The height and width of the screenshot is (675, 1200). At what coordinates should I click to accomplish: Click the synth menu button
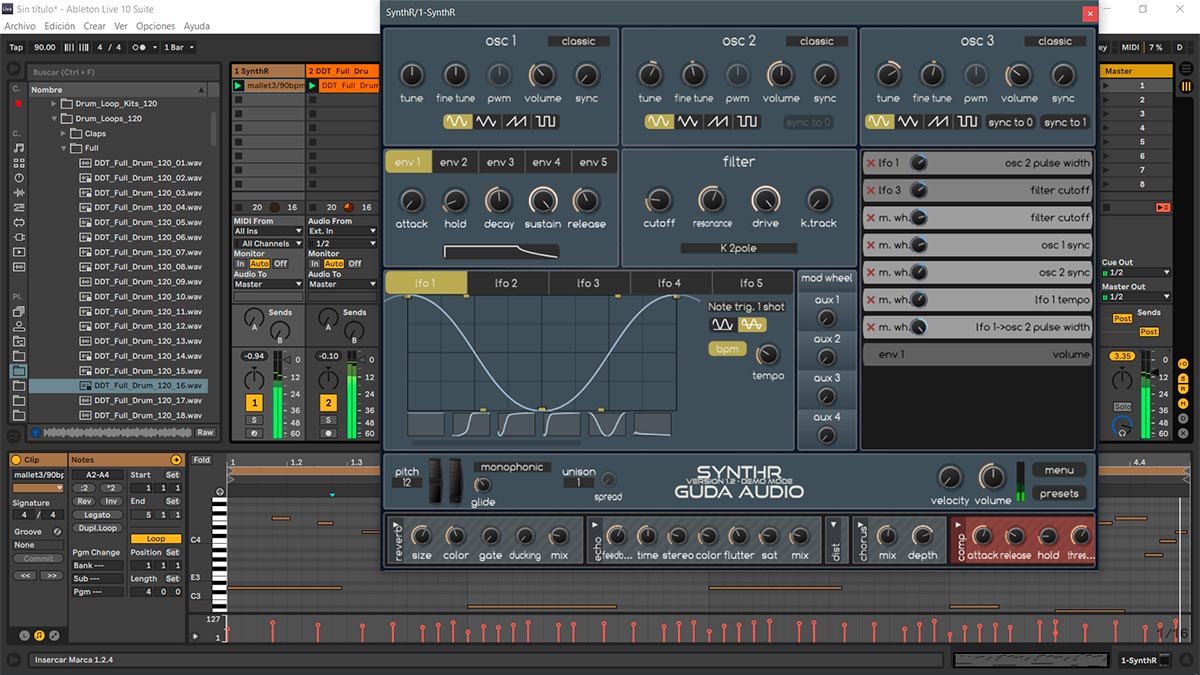coord(1059,470)
